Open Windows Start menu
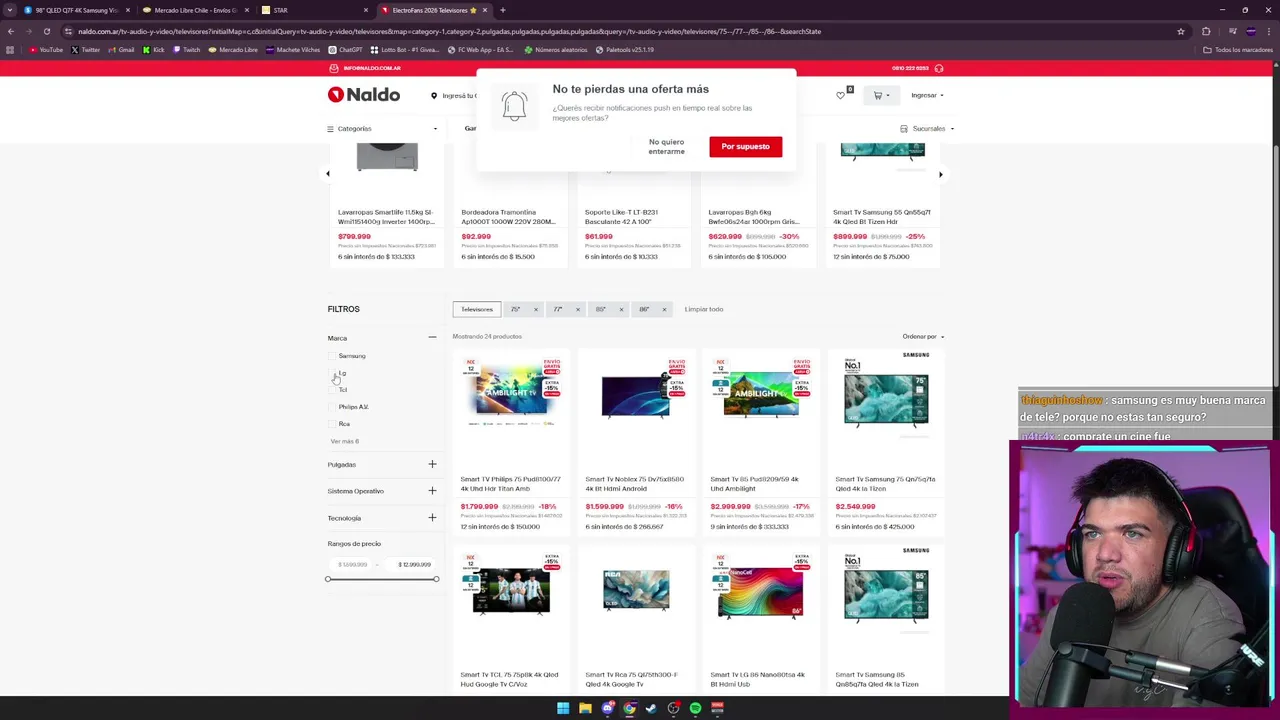 563,708
